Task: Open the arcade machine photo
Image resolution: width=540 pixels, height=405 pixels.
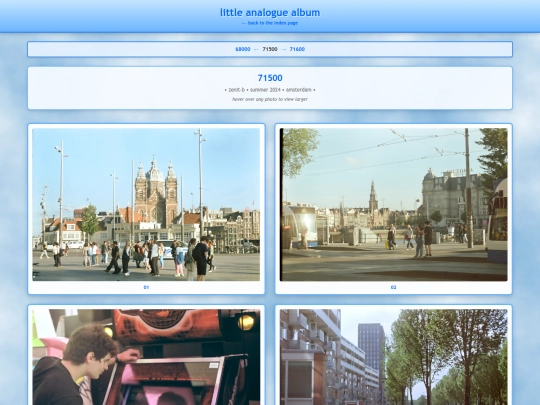Action: [146, 357]
